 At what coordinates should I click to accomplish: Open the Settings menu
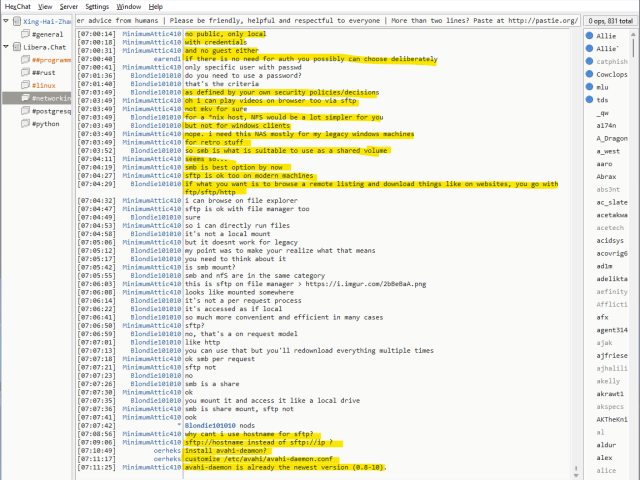click(x=97, y=7)
